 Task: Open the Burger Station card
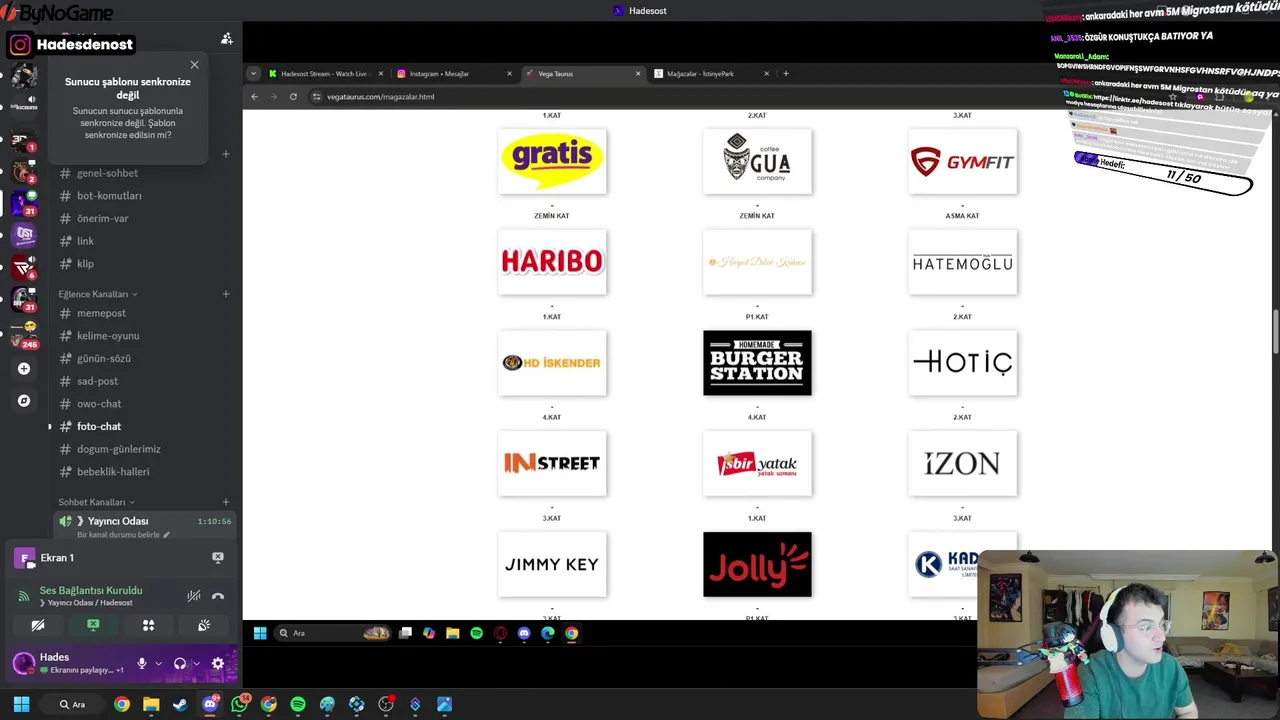pyautogui.click(x=757, y=363)
